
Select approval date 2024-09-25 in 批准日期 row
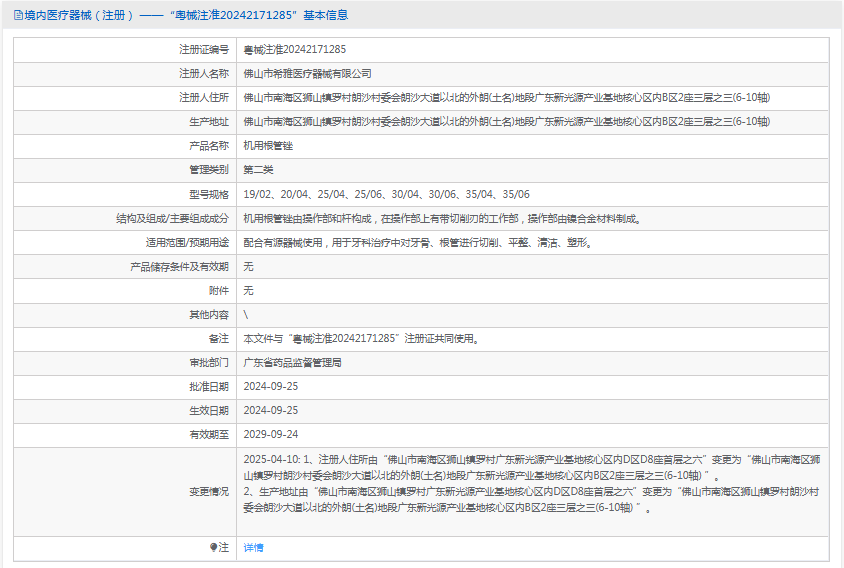[x=271, y=387]
